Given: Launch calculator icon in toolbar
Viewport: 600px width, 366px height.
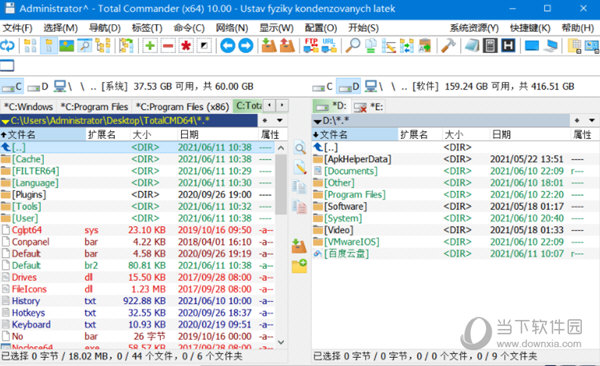Looking at the screenshot, I should [490, 46].
